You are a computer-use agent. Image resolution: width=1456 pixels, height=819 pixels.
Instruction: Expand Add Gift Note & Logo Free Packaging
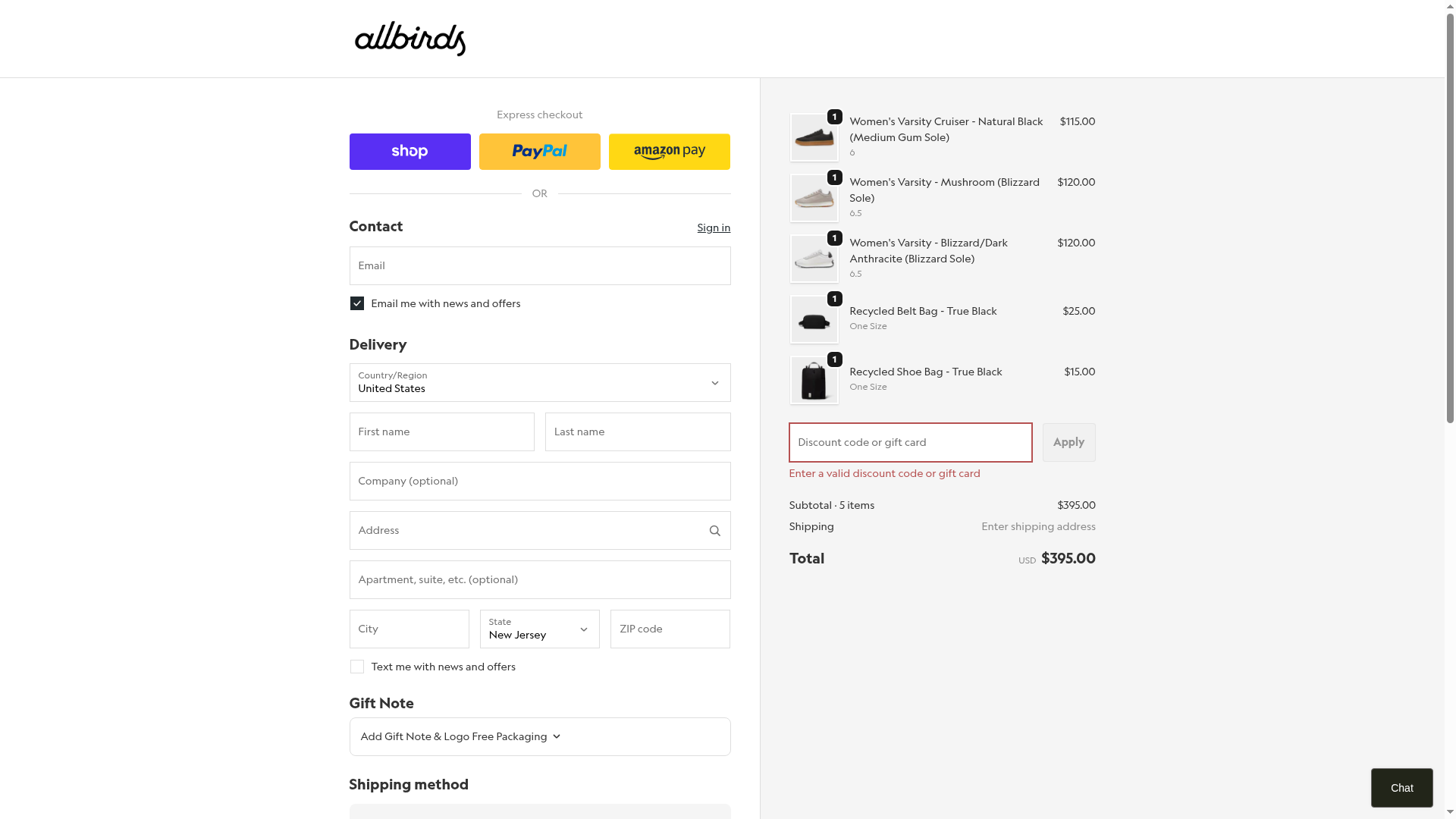(x=461, y=736)
